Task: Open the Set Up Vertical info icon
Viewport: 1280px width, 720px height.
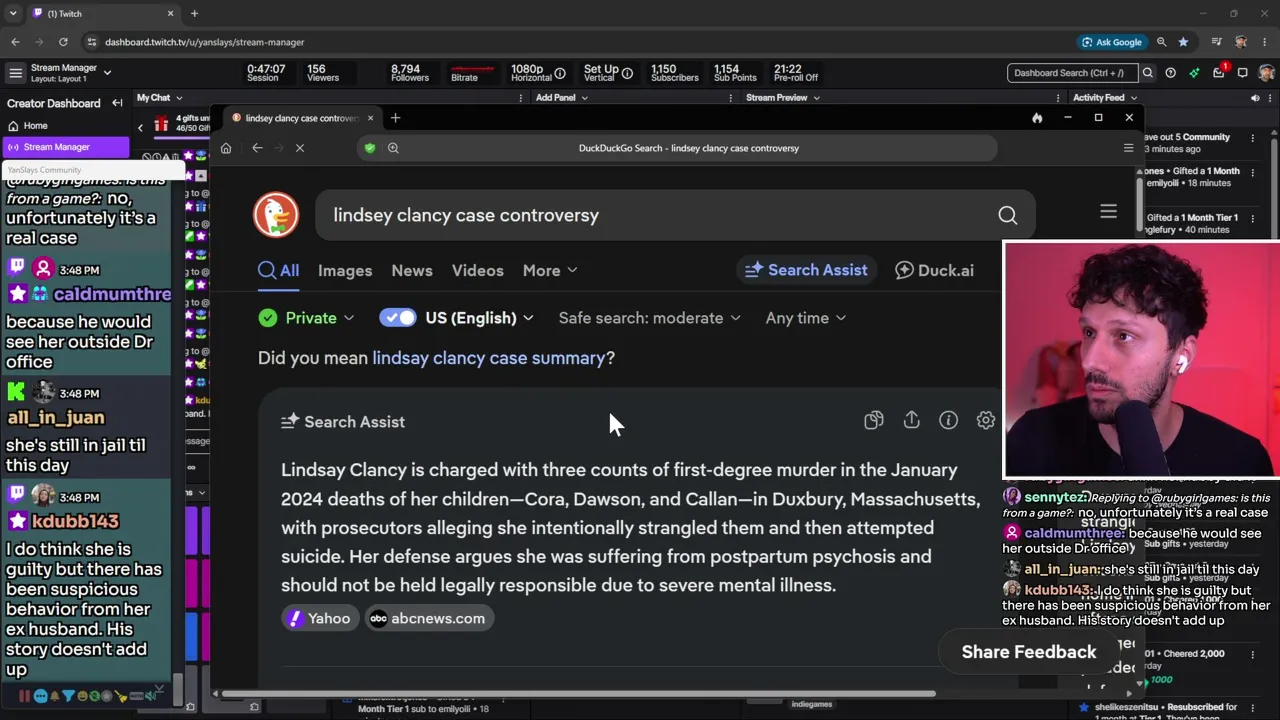Action: click(627, 73)
